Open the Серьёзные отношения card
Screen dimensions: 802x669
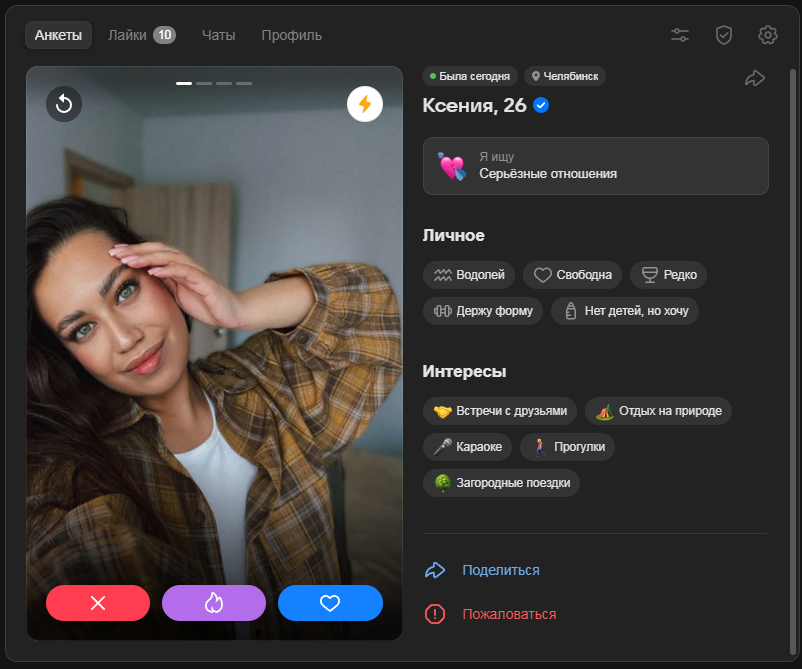point(595,166)
